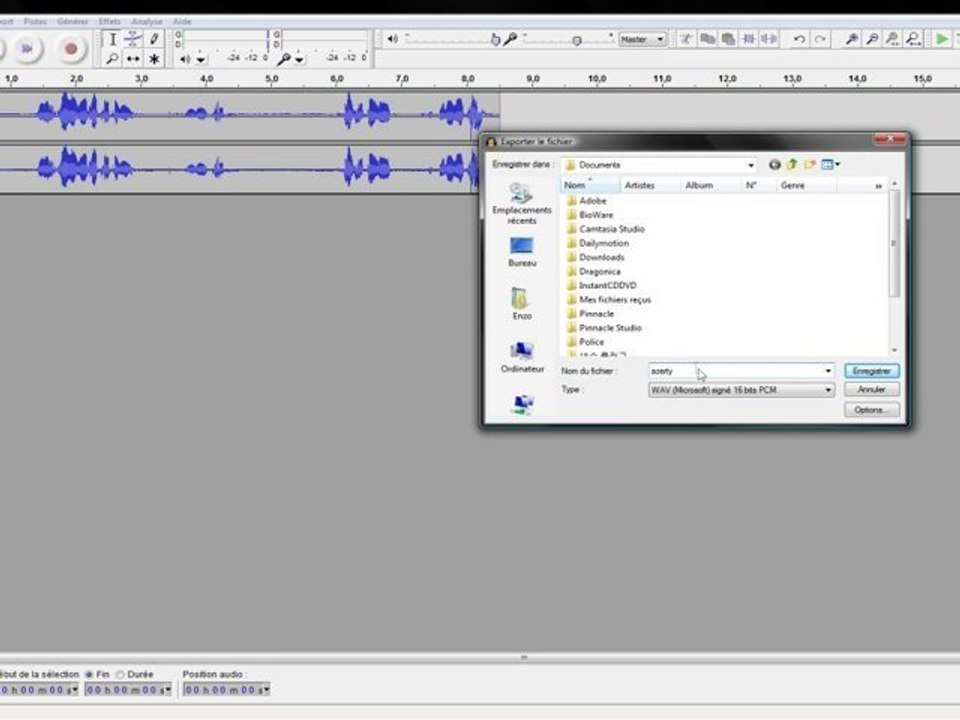Open input meter microphone dropdown
960x720 pixels.
(x=299, y=59)
